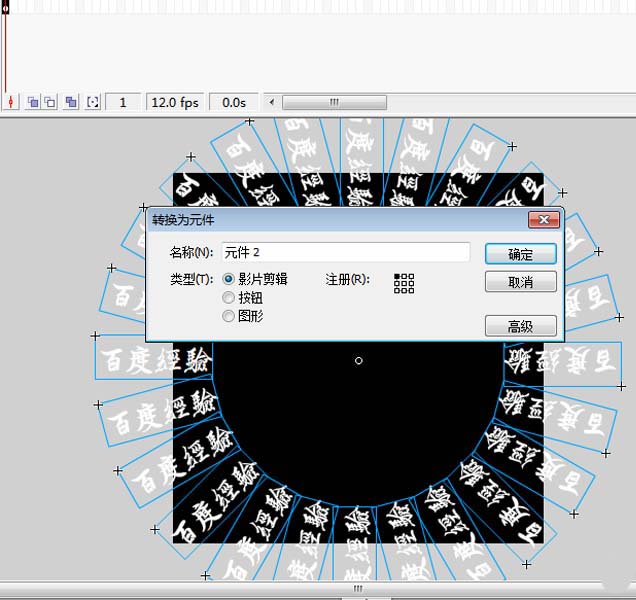
Task: Enable edit multiple frames button
Action: click(x=71, y=102)
